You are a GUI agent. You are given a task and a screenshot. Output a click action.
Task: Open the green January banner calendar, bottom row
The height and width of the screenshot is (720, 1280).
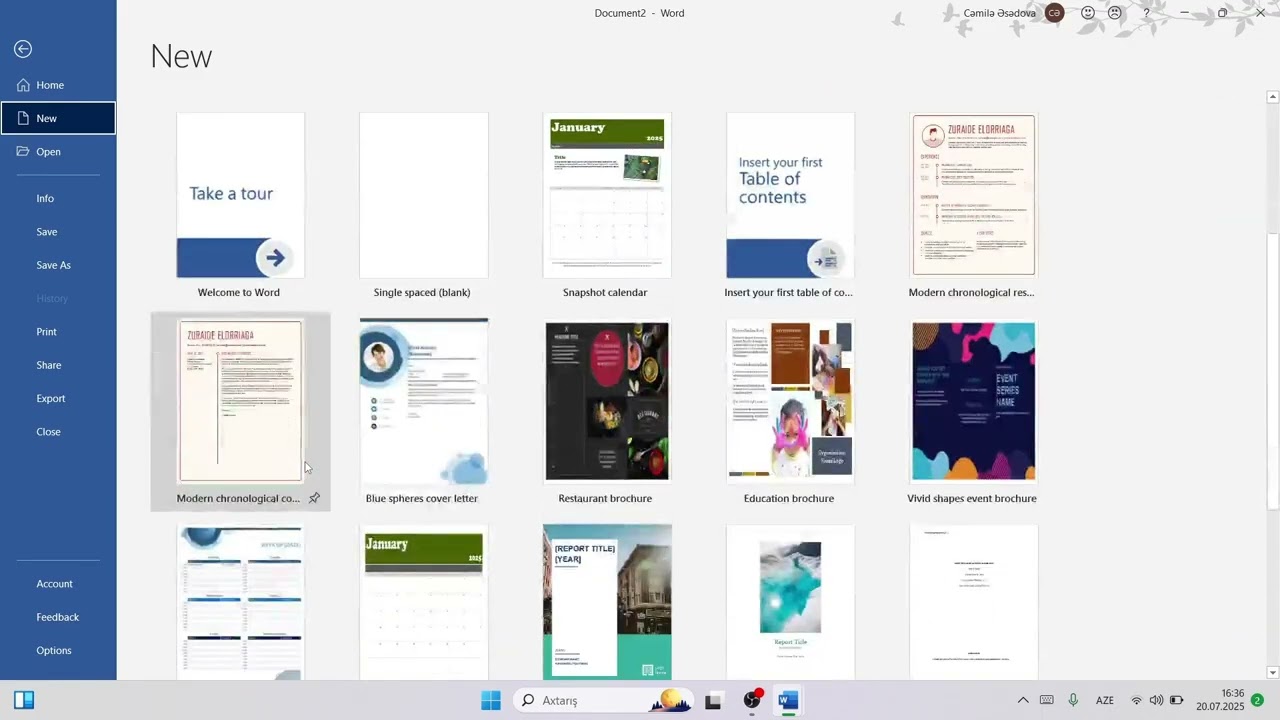pos(424,602)
